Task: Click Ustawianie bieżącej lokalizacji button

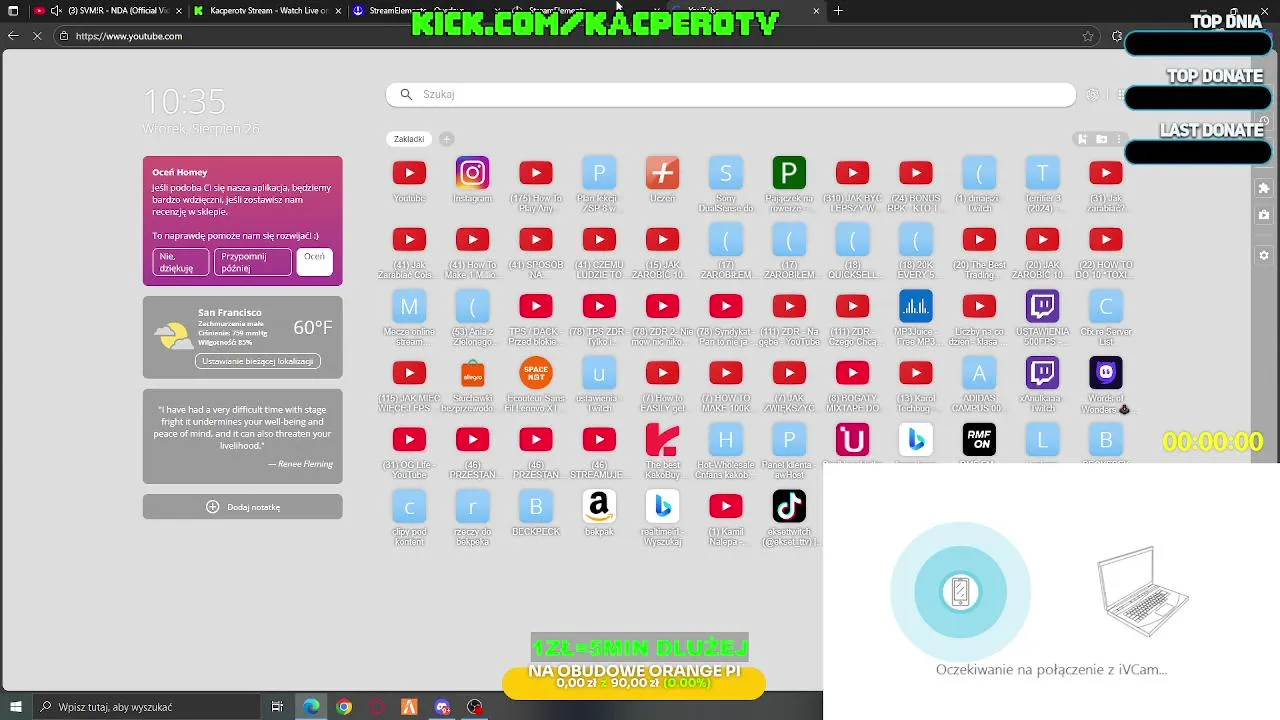Action: pyautogui.click(x=258, y=361)
